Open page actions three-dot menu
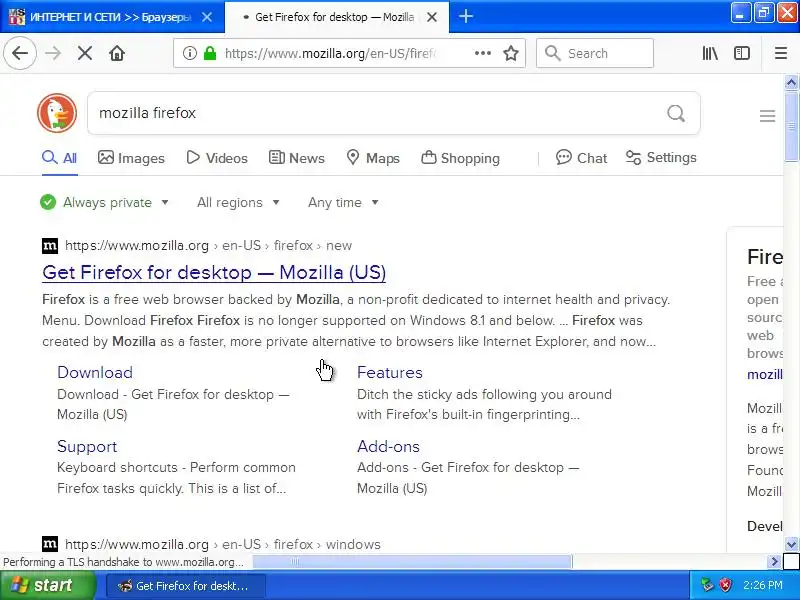The width and height of the screenshot is (800, 600). (483, 53)
